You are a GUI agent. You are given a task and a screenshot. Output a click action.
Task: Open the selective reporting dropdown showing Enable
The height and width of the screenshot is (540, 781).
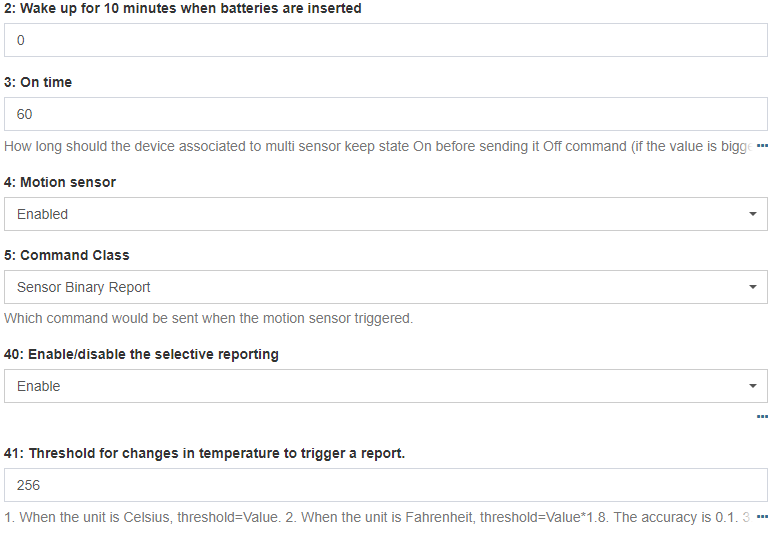coord(385,386)
